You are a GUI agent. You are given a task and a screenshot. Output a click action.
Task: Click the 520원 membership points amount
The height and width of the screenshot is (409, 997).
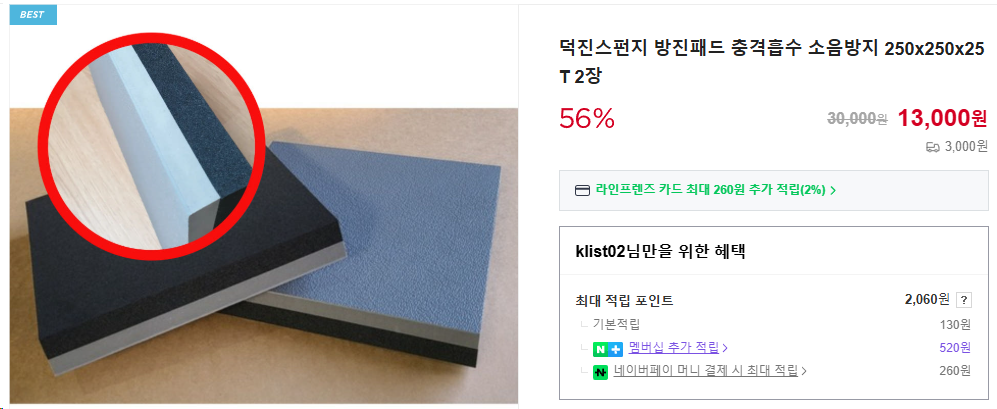click(x=955, y=348)
